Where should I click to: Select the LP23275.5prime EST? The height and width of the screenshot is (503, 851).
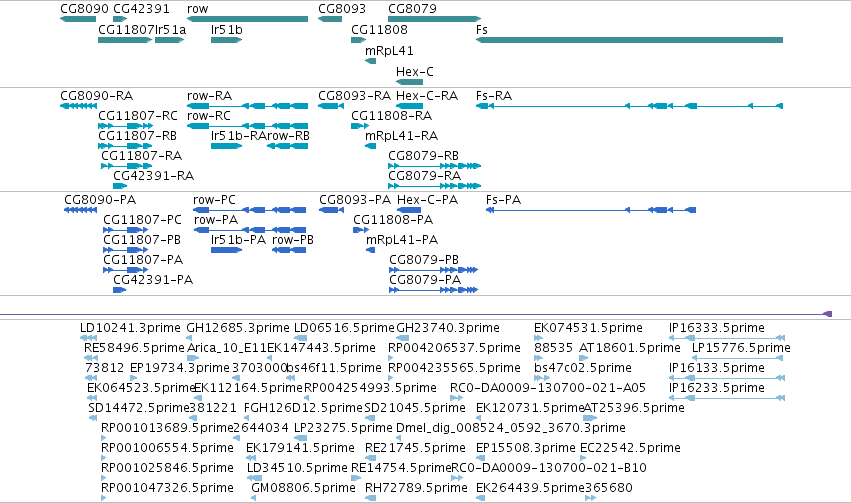[300, 438]
